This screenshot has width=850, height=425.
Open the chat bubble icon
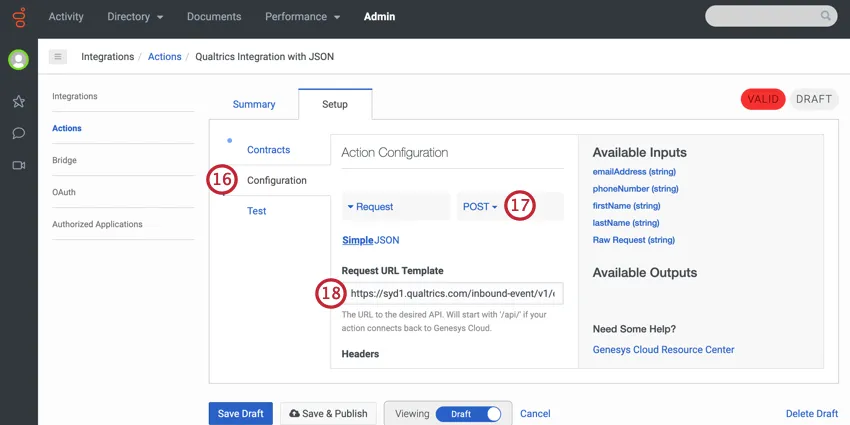[x=18, y=133]
